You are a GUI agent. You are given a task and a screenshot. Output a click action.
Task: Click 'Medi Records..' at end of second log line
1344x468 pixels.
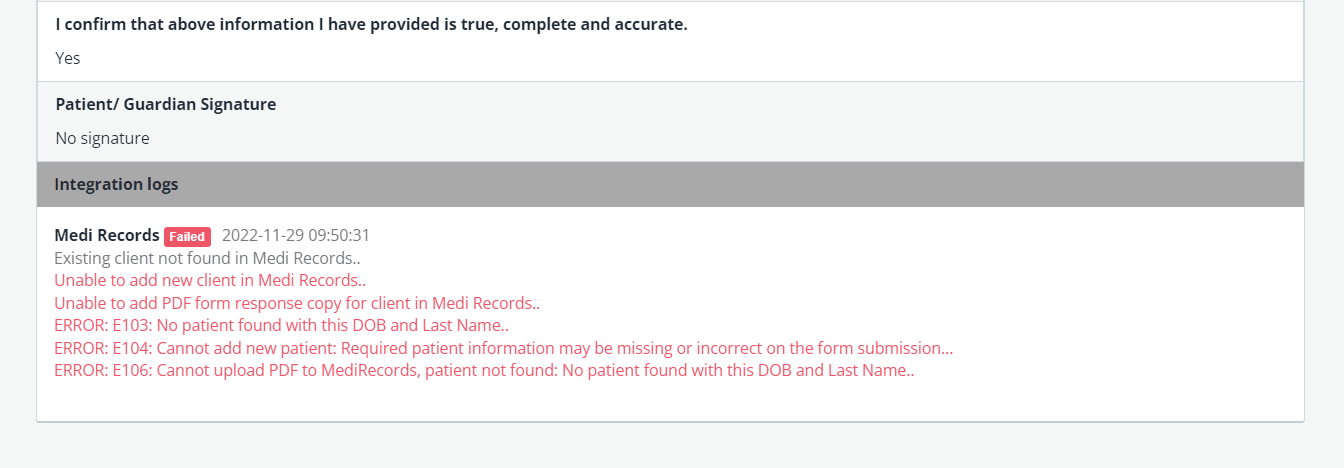[310, 280]
